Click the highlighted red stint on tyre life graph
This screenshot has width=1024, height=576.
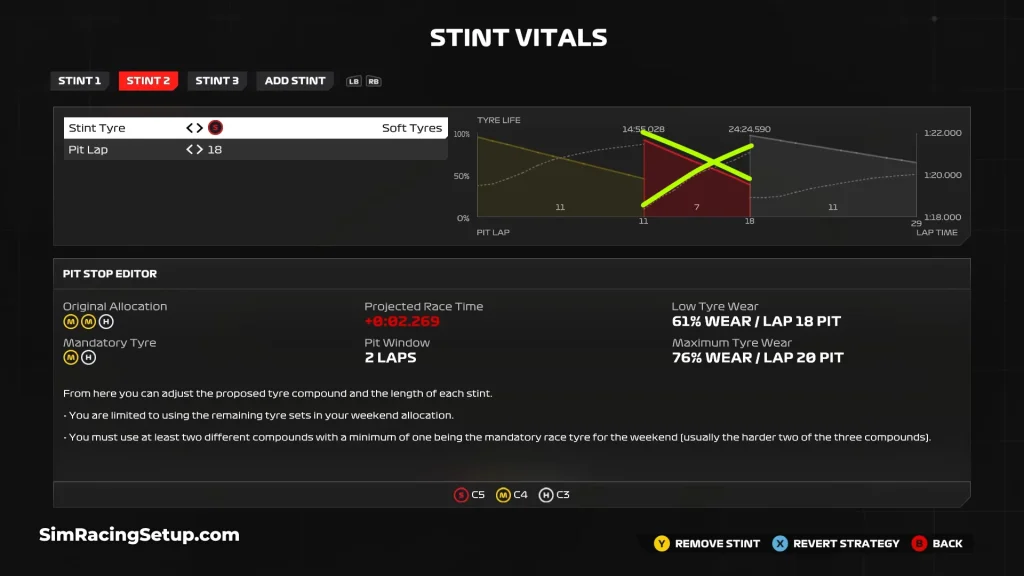(x=696, y=175)
